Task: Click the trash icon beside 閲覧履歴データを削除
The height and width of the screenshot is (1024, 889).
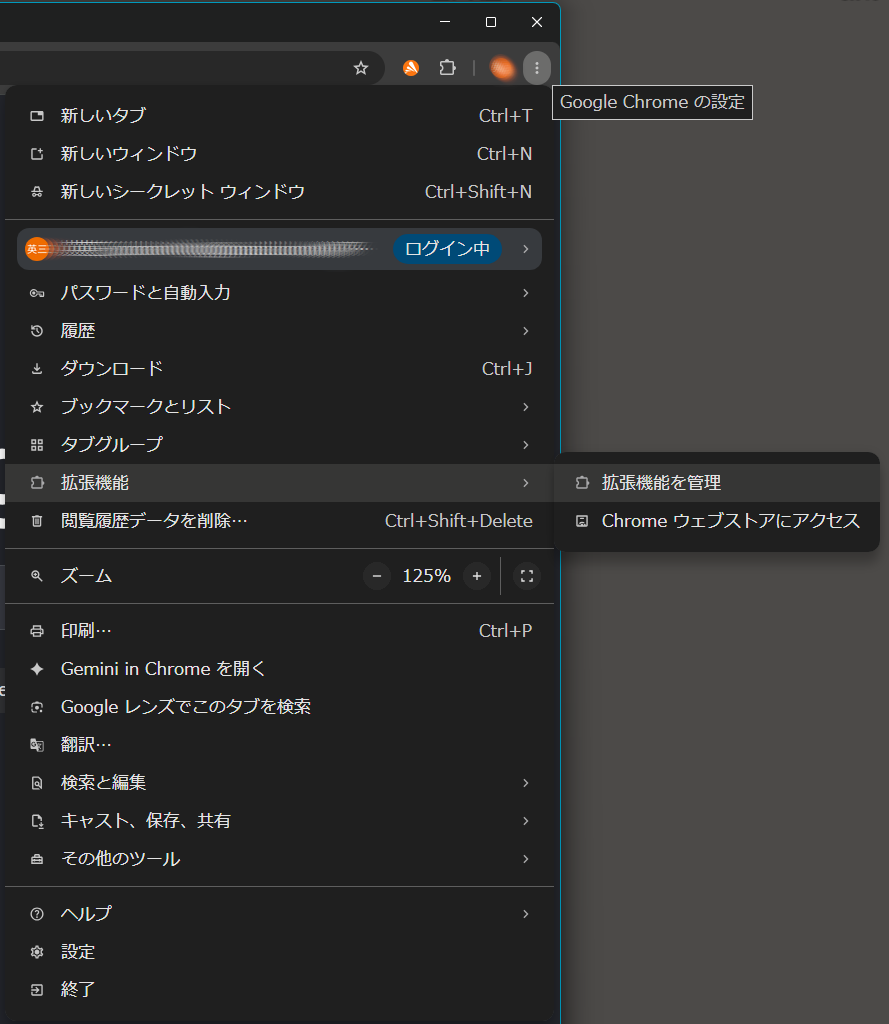Action: click(37, 521)
